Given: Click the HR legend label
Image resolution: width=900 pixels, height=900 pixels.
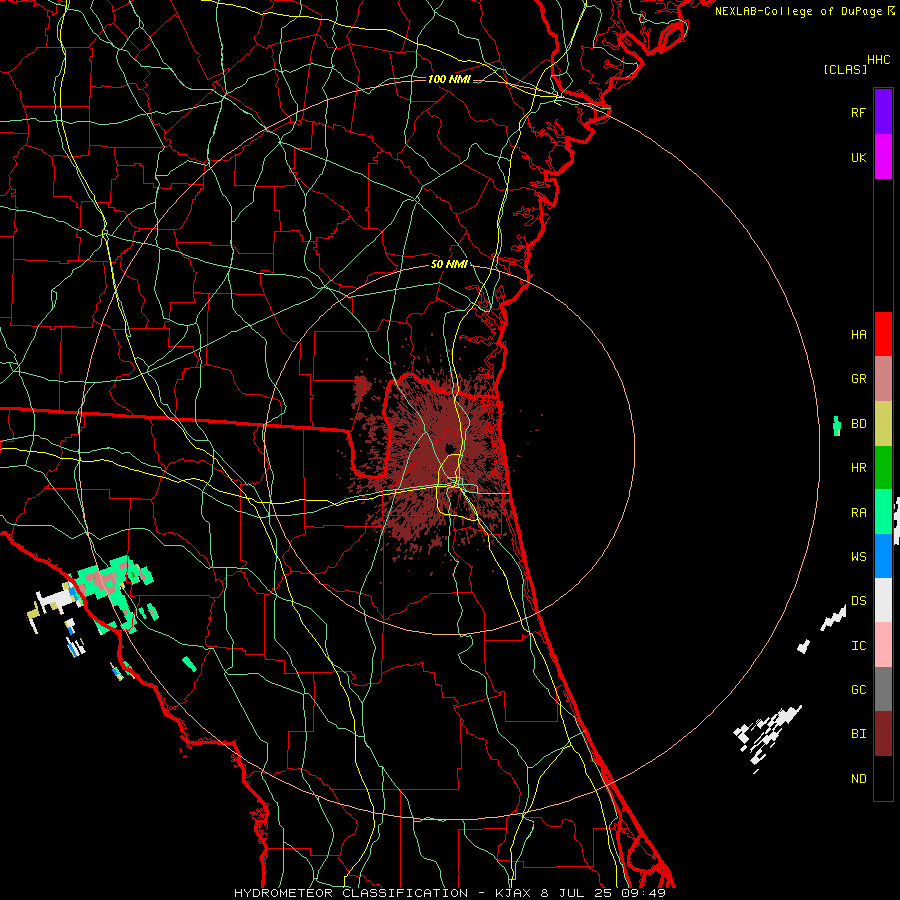Looking at the screenshot, I should coord(858,468).
